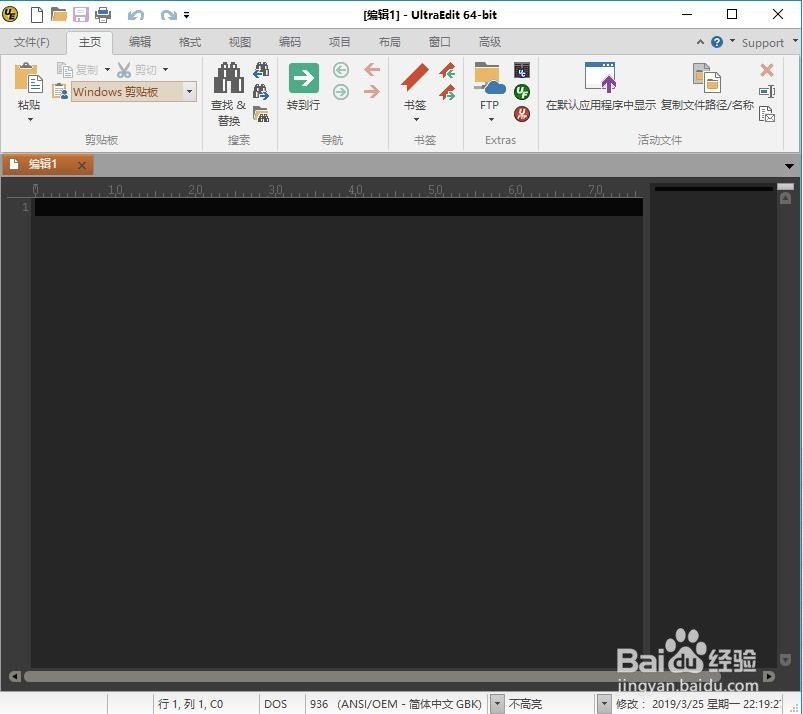
Task: Switch to the Advanced (高级) ribbon tab
Action: (490, 42)
